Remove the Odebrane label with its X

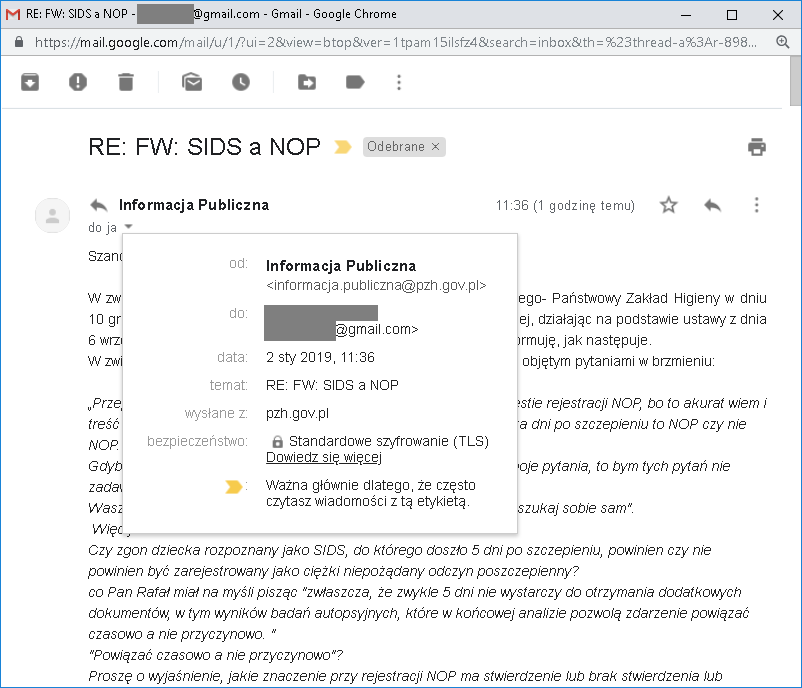coord(435,147)
